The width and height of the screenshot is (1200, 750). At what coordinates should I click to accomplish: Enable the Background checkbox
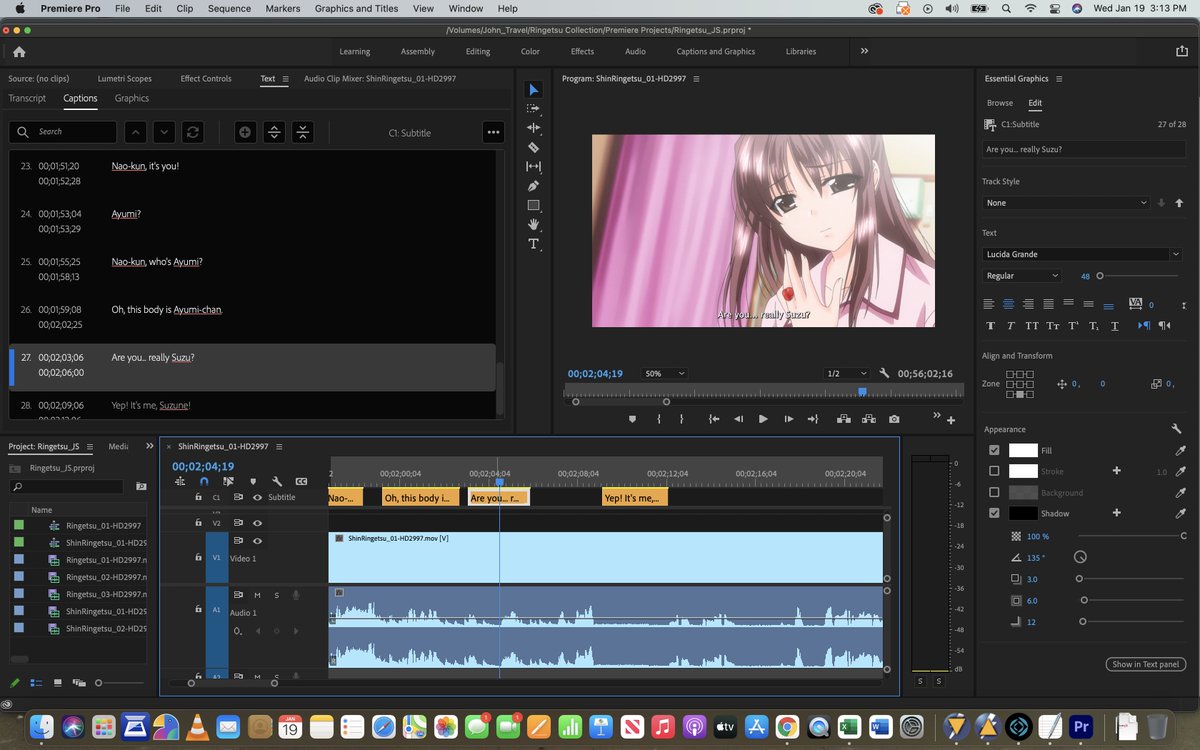click(x=994, y=492)
